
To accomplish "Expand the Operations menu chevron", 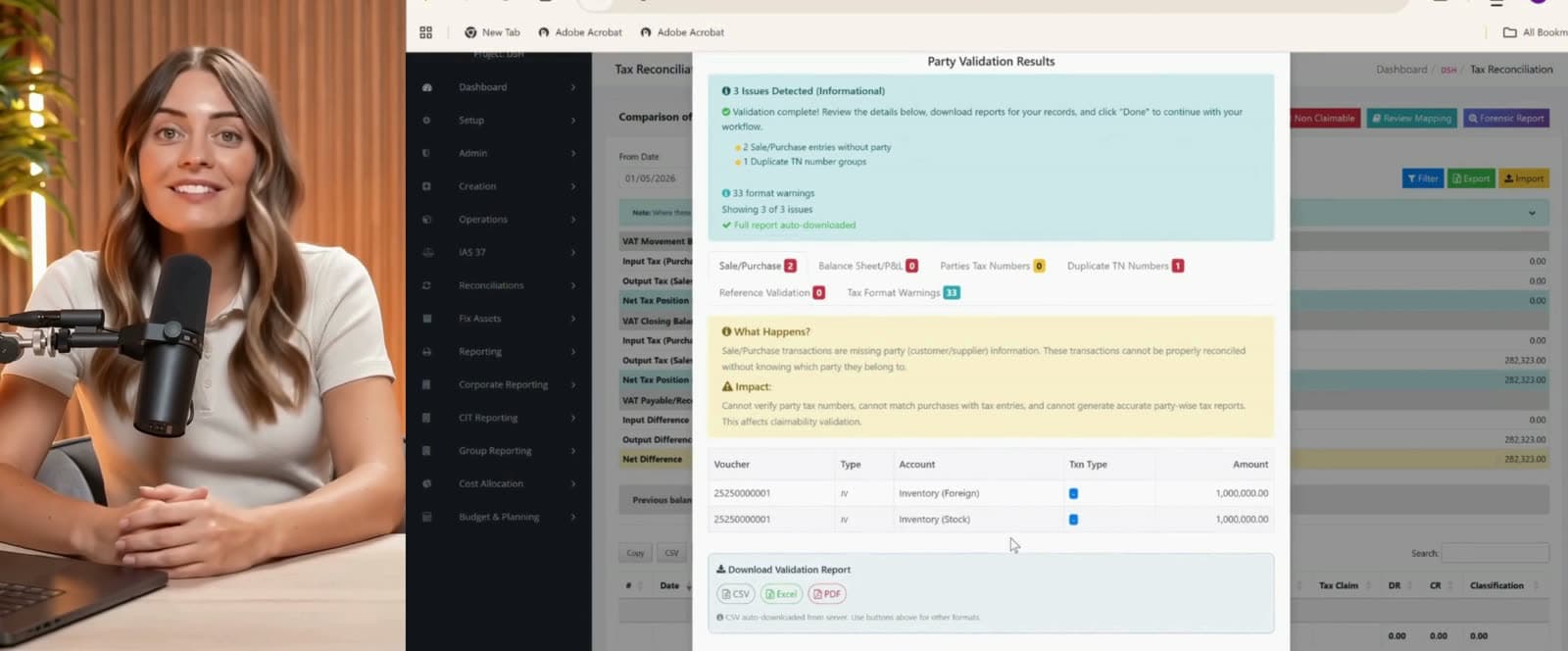I will (x=573, y=220).
